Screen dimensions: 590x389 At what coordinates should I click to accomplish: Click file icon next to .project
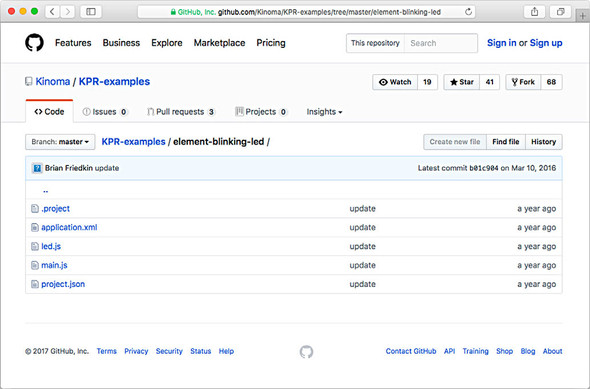pos(35,208)
